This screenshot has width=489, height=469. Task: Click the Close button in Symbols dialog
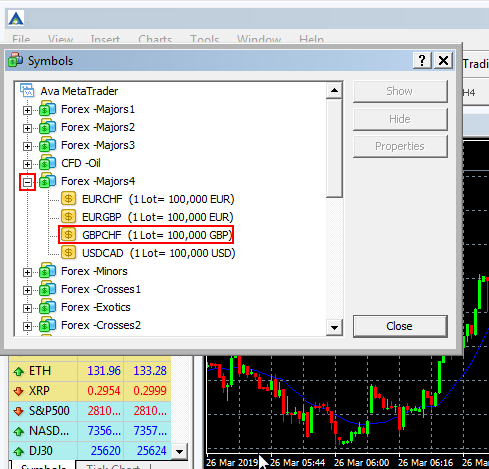click(400, 326)
